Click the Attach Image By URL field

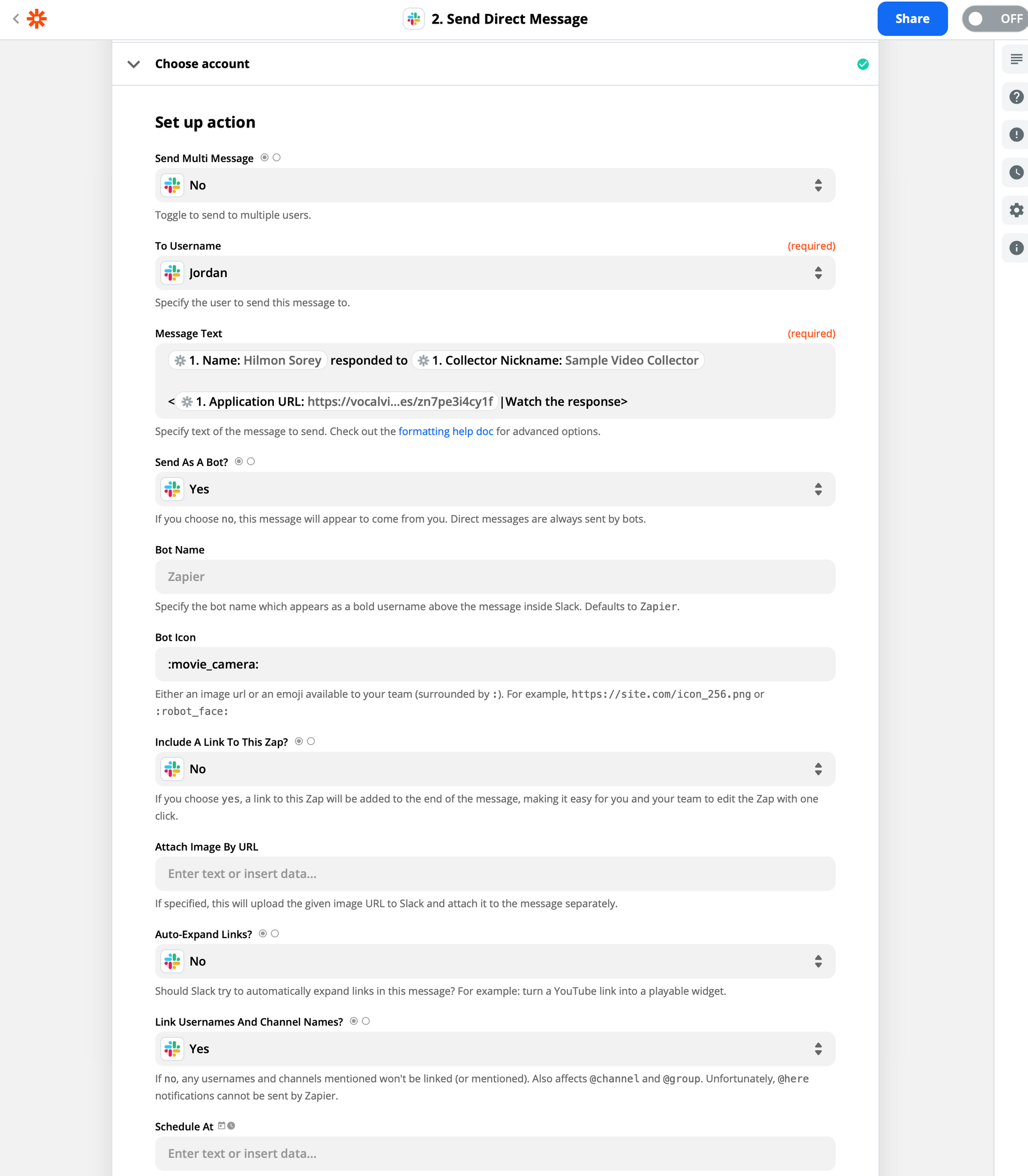coord(494,874)
